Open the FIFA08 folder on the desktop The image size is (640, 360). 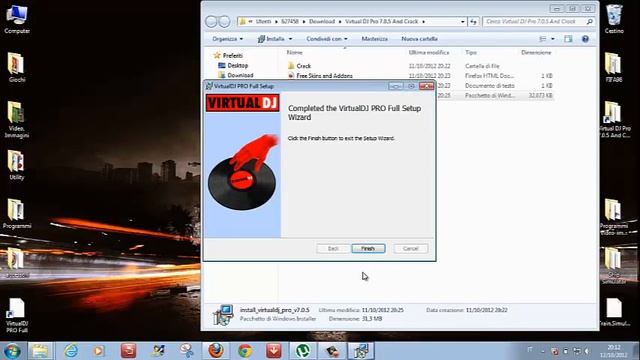click(x=614, y=67)
